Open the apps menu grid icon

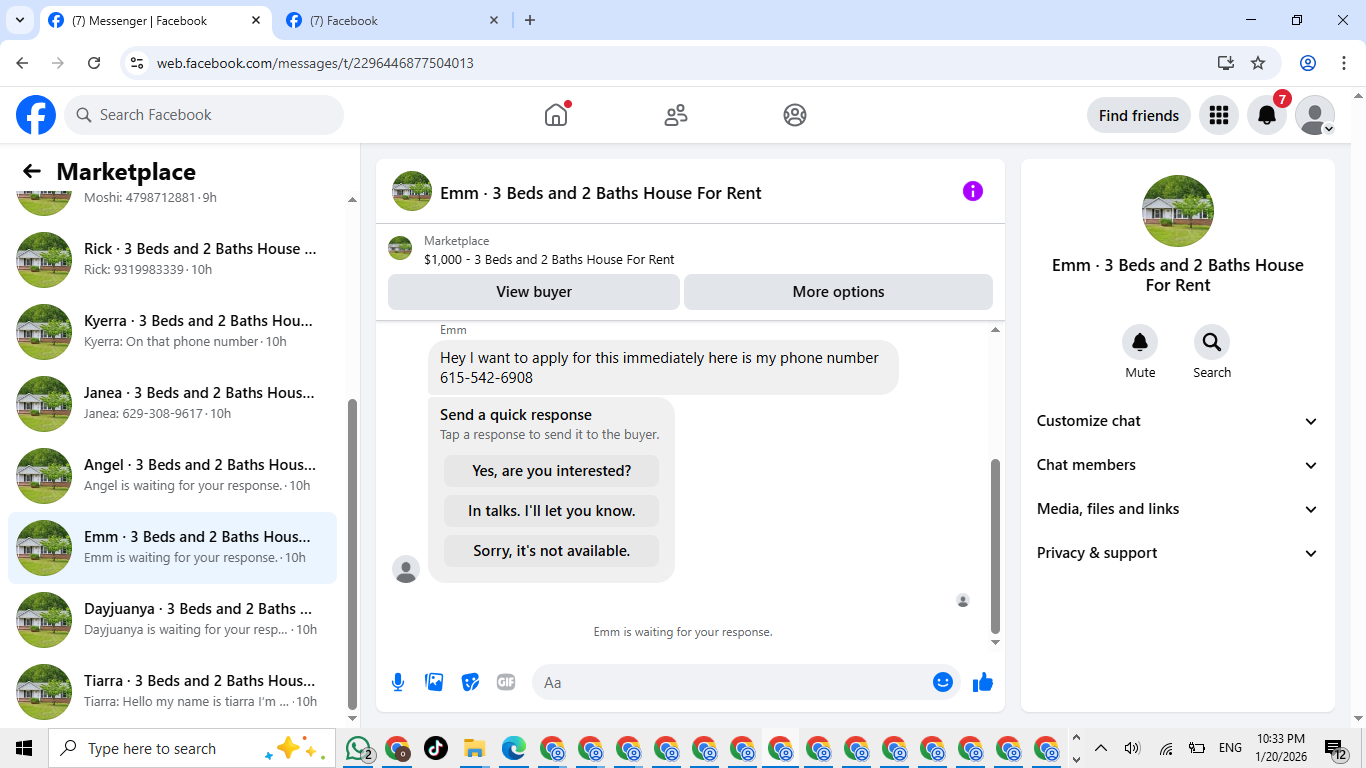coord(1218,115)
